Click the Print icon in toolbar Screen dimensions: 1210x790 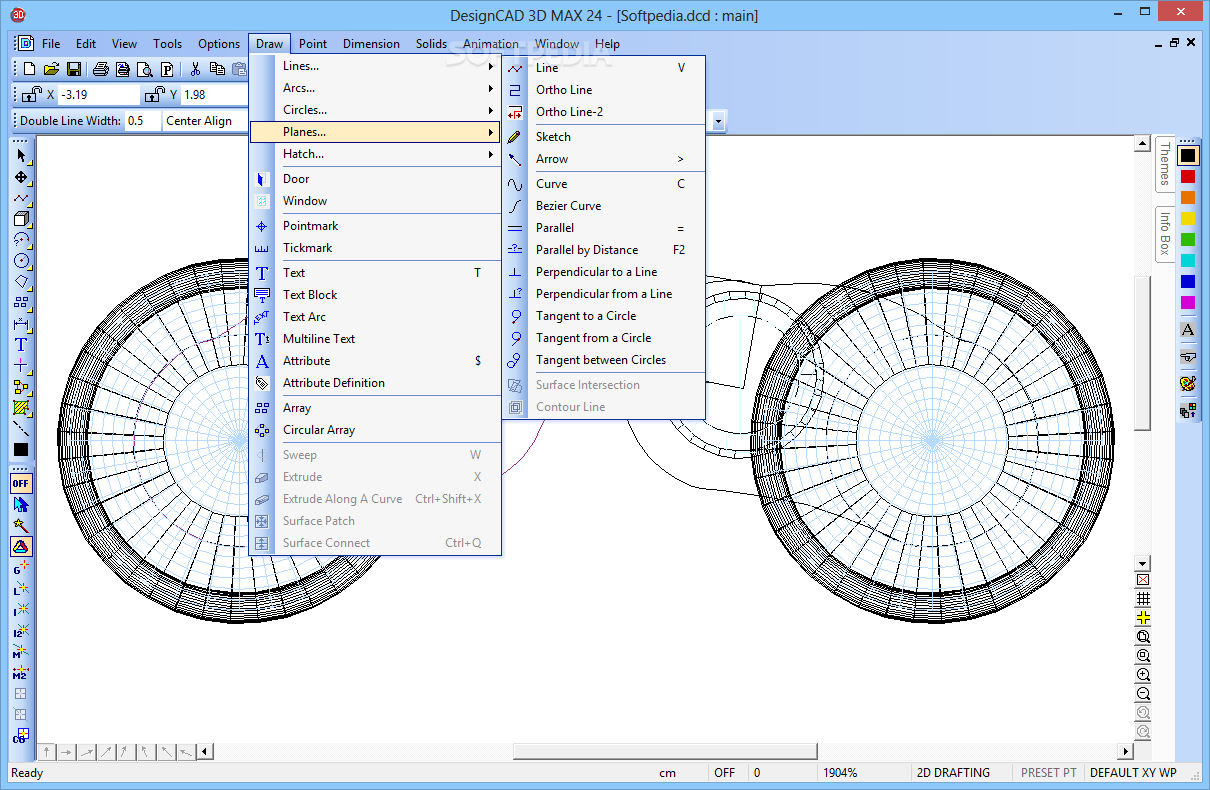coord(100,69)
